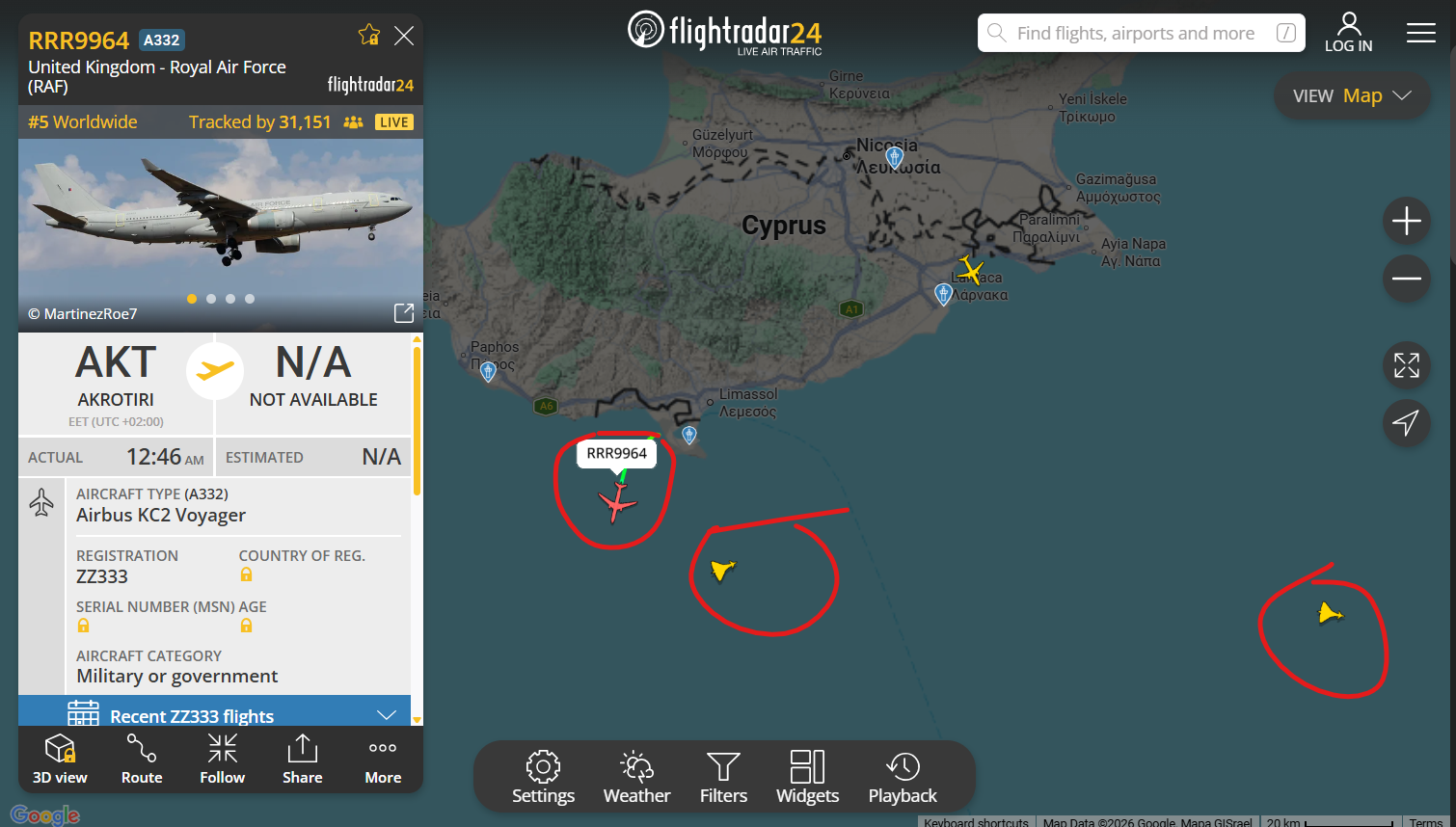Click the Find flights, airports and more search box
Image resolution: width=1456 pixels, height=827 pixels.
[x=1142, y=33]
